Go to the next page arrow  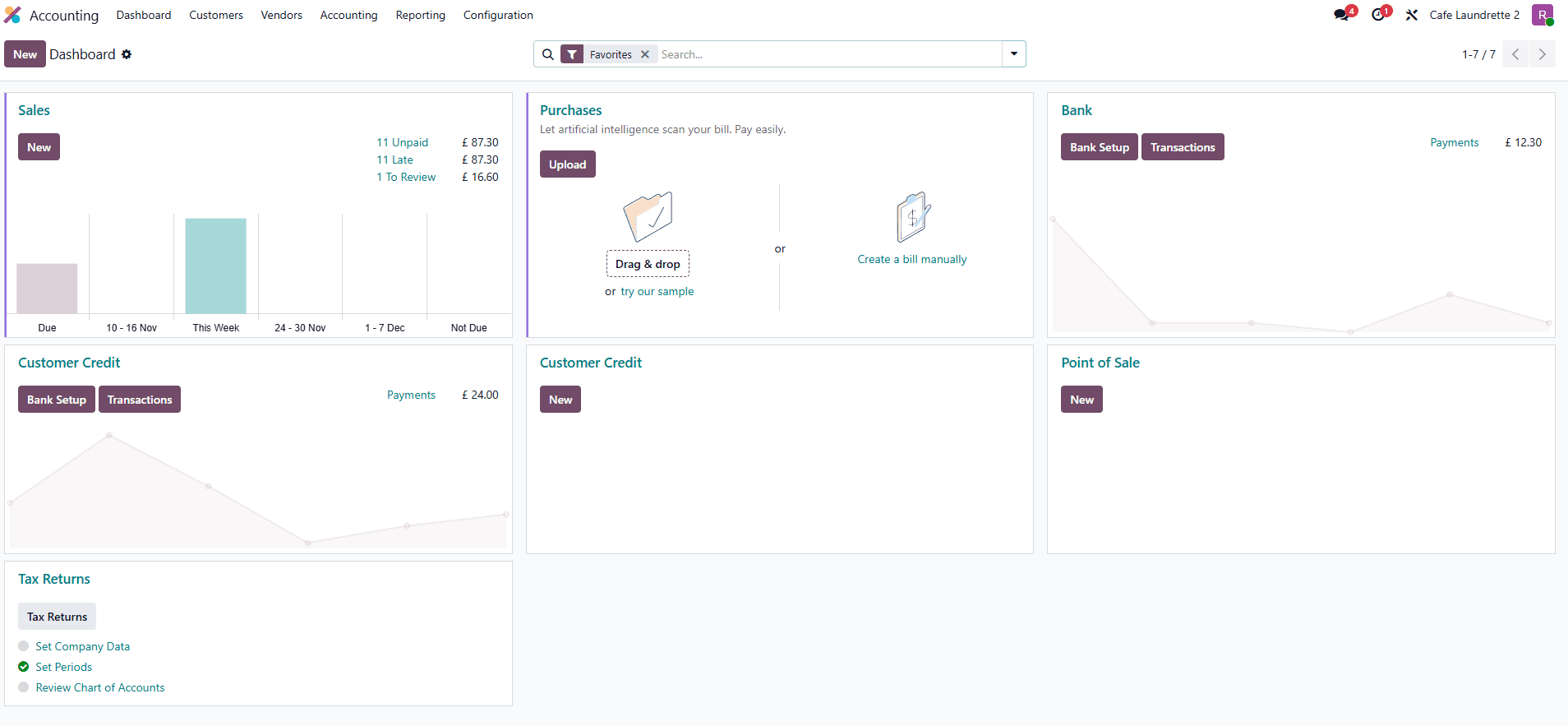(x=1543, y=54)
